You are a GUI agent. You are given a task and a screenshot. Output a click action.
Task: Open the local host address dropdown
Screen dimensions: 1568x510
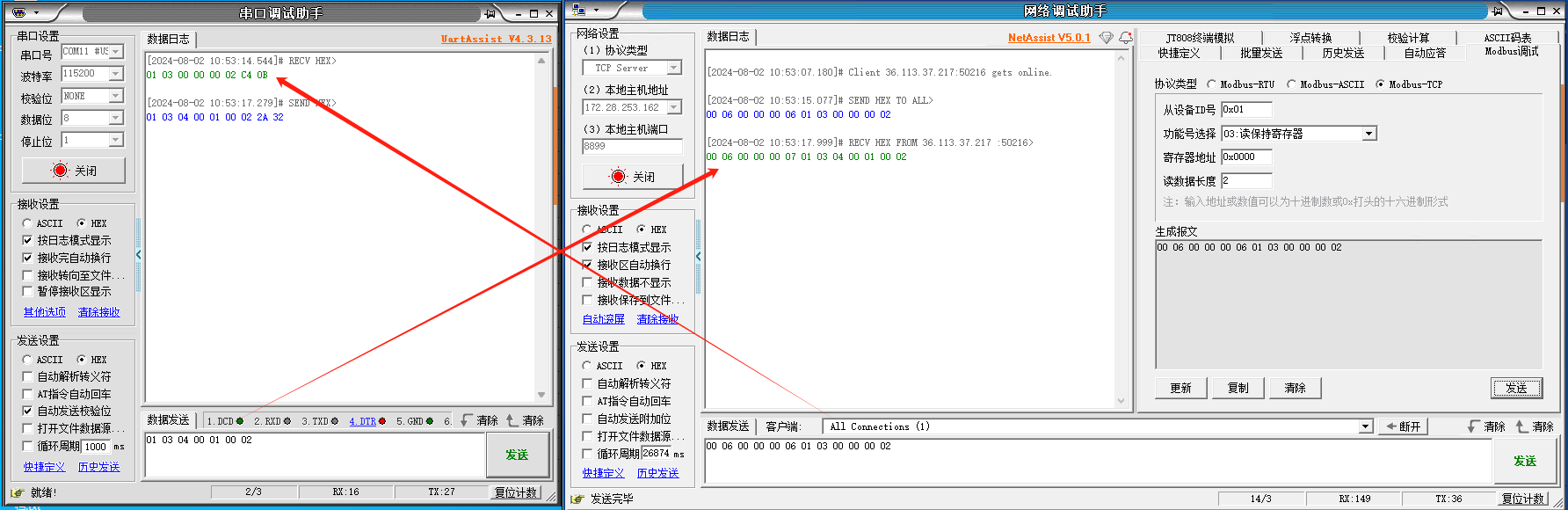click(x=674, y=107)
